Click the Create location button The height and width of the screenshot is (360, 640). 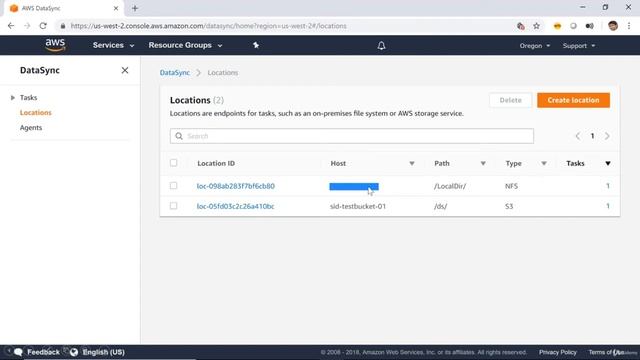pos(573,100)
